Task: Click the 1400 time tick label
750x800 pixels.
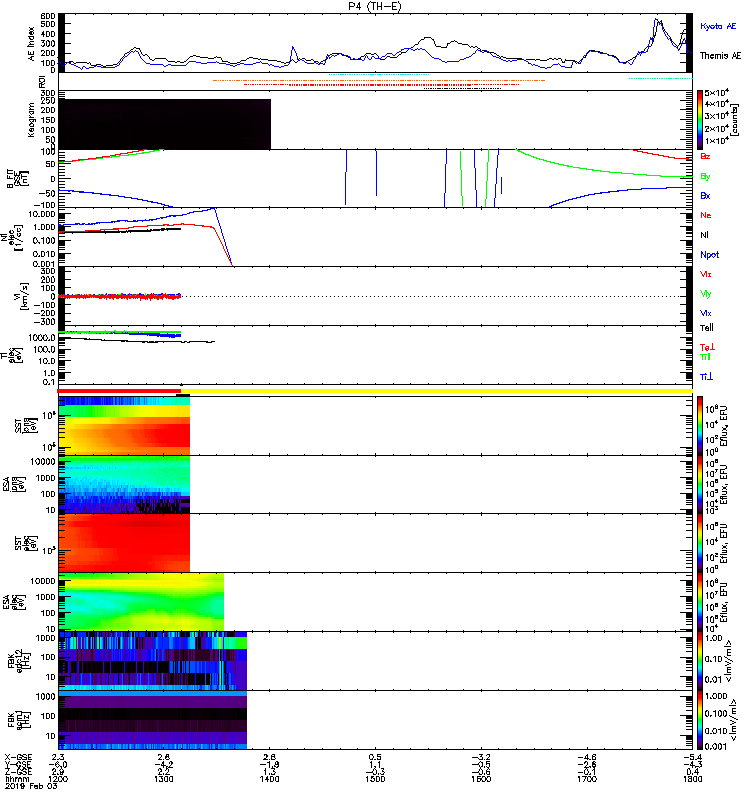Action: (x=269, y=779)
